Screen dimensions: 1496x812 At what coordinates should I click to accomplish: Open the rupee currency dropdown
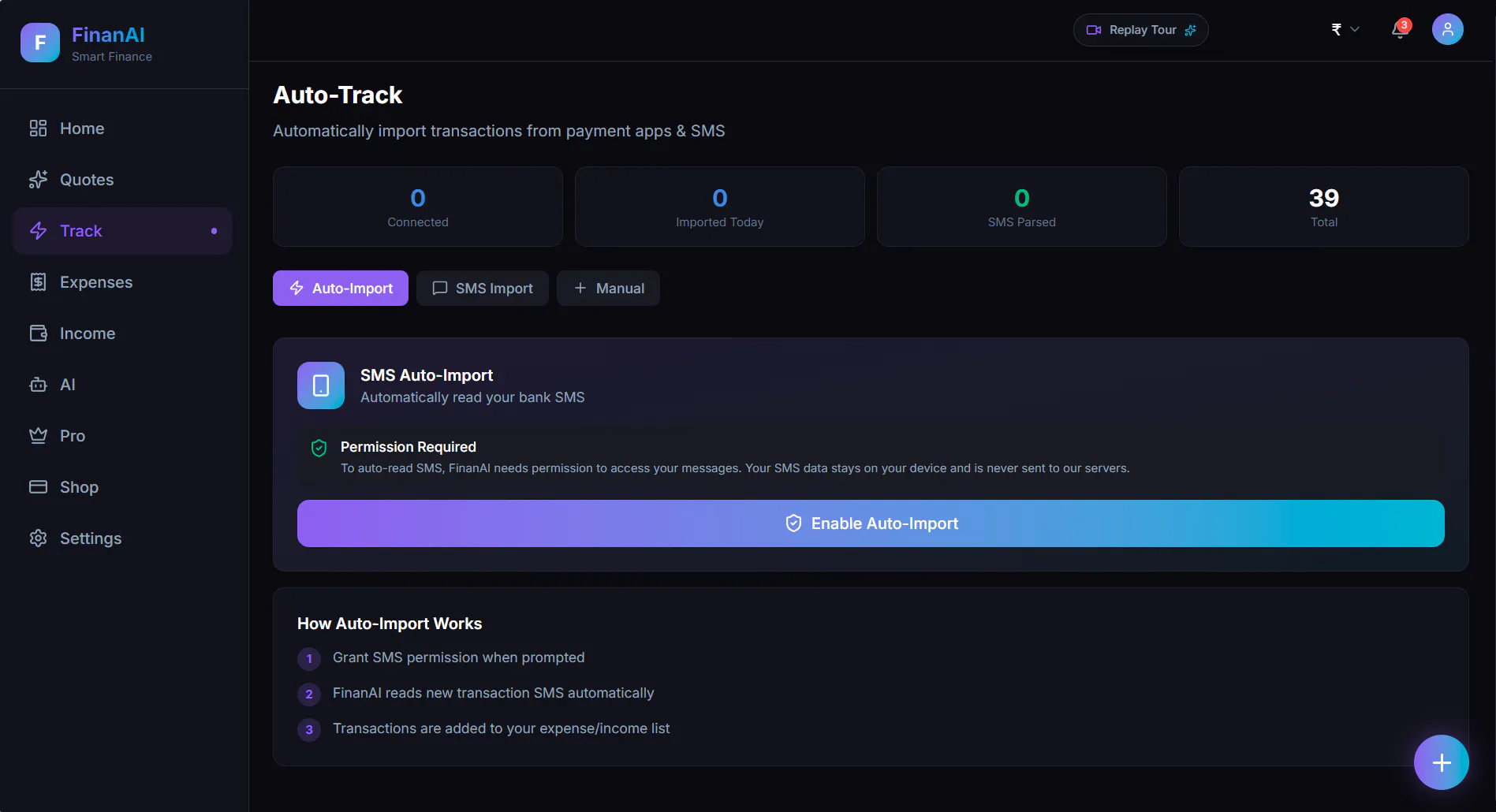[x=1345, y=30]
